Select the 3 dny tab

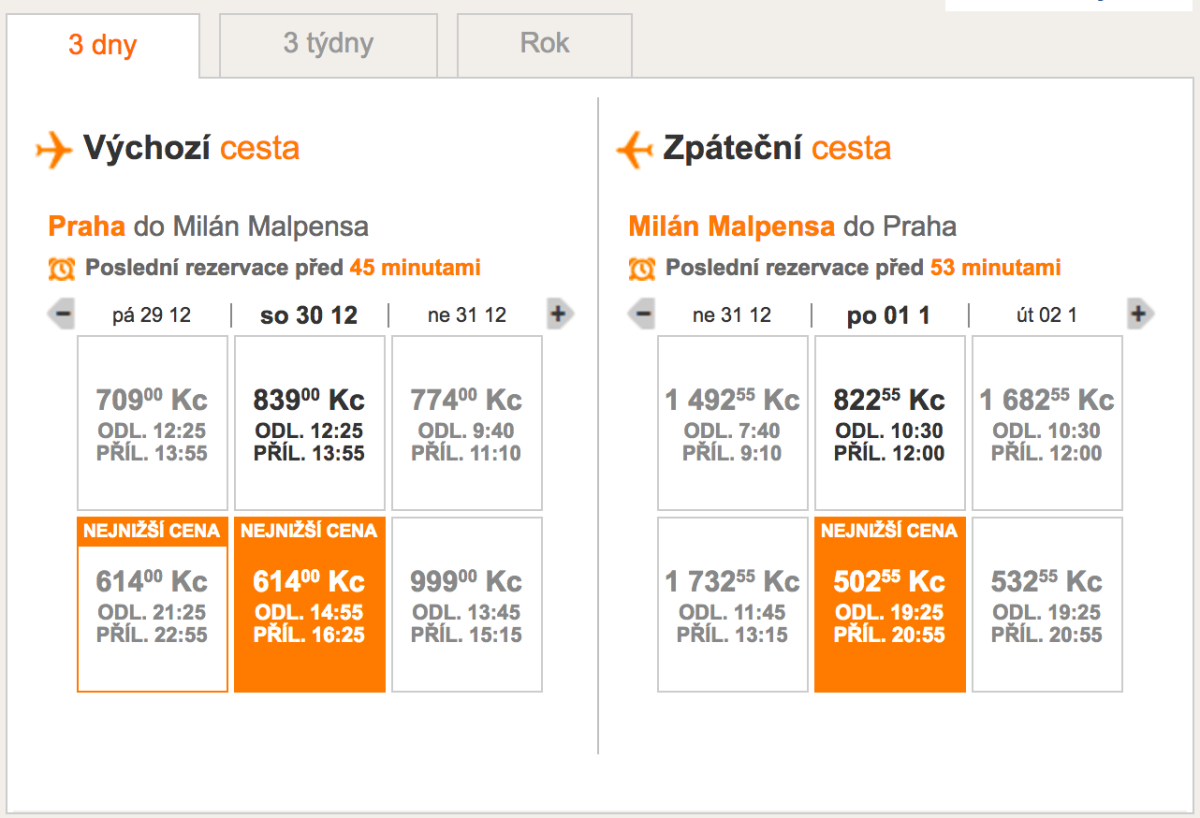103,46
